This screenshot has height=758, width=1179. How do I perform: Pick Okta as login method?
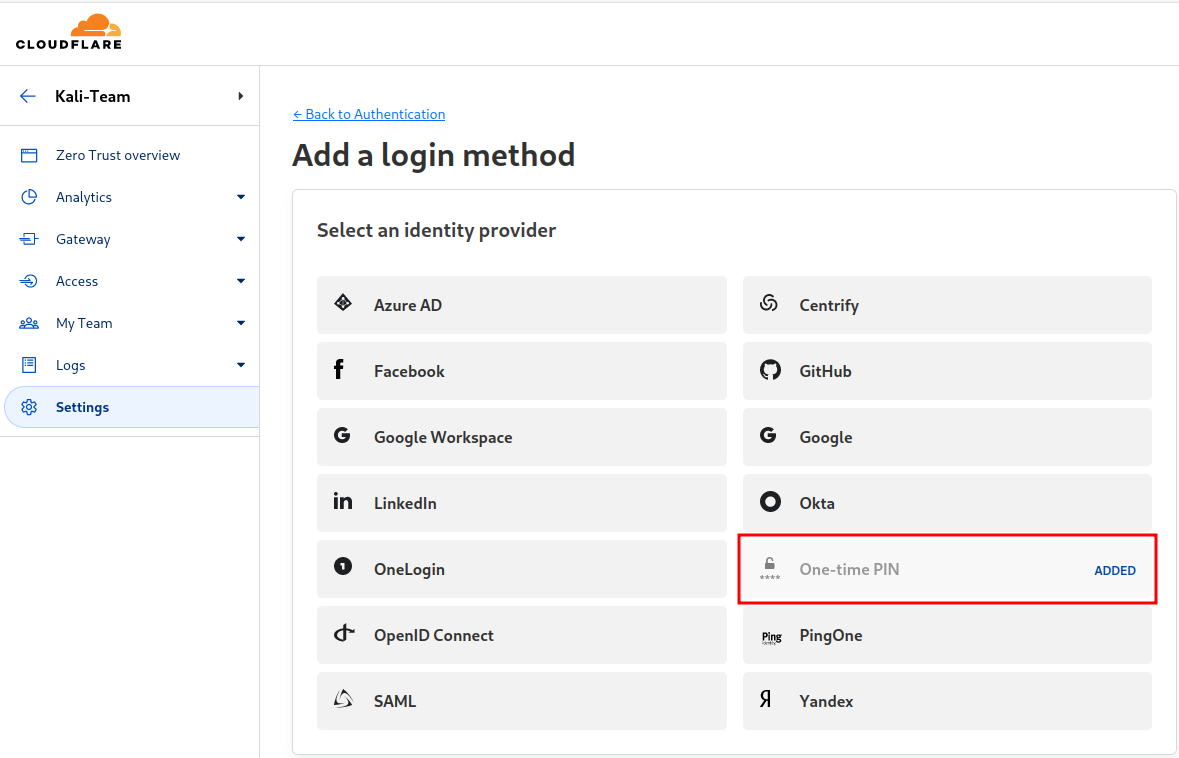pyautogui.click(x=947, y=503)
